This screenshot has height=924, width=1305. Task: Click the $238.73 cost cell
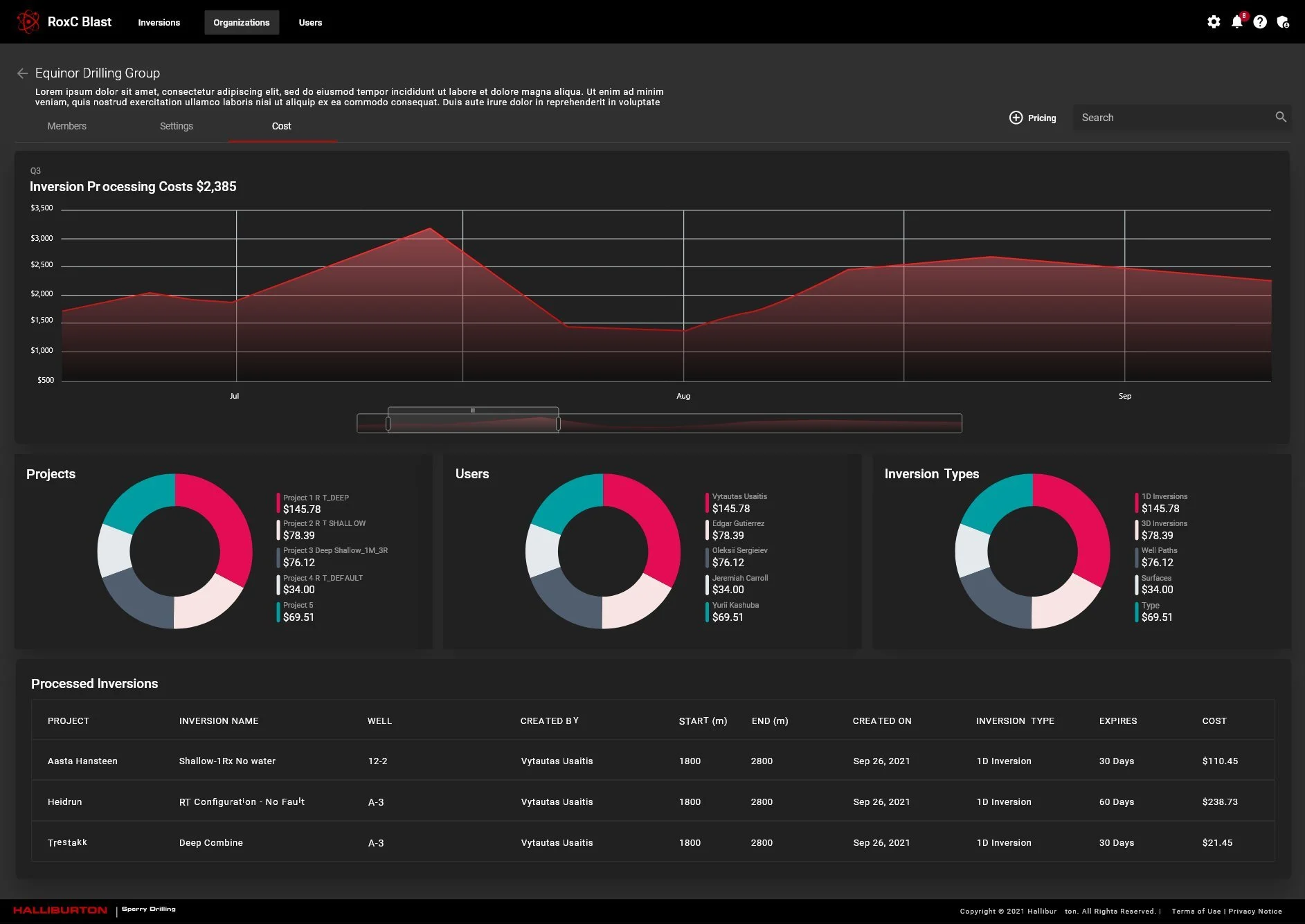coord(1220,801)
